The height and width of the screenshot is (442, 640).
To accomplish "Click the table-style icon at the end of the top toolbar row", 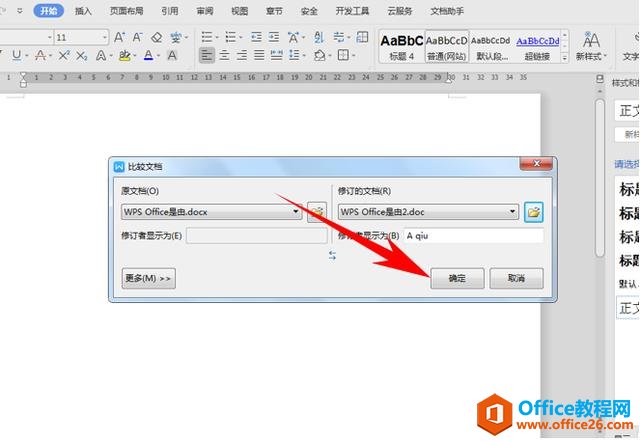I will pos(362,37).
